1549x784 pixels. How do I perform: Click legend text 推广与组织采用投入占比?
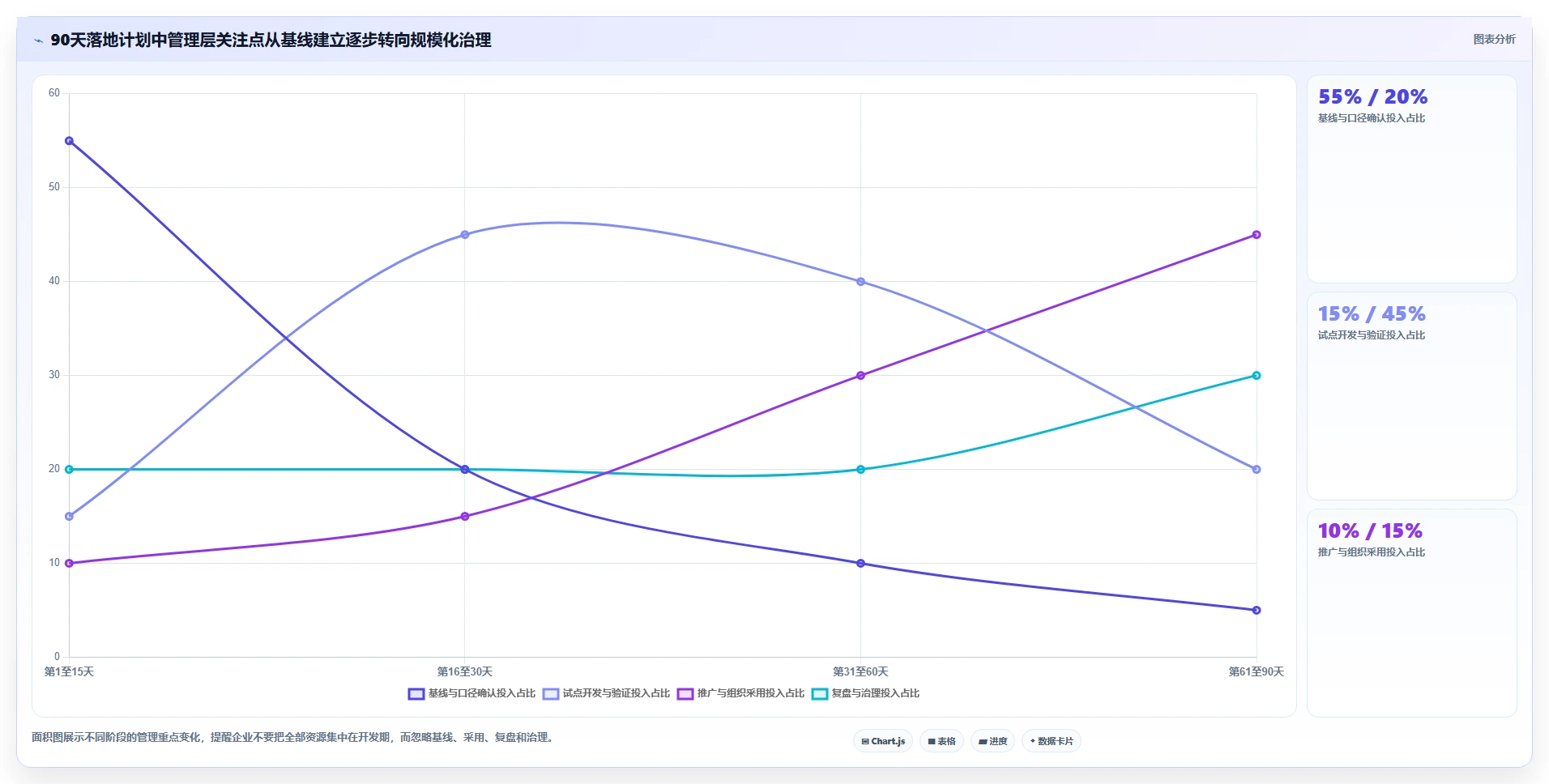click(751, 693)
